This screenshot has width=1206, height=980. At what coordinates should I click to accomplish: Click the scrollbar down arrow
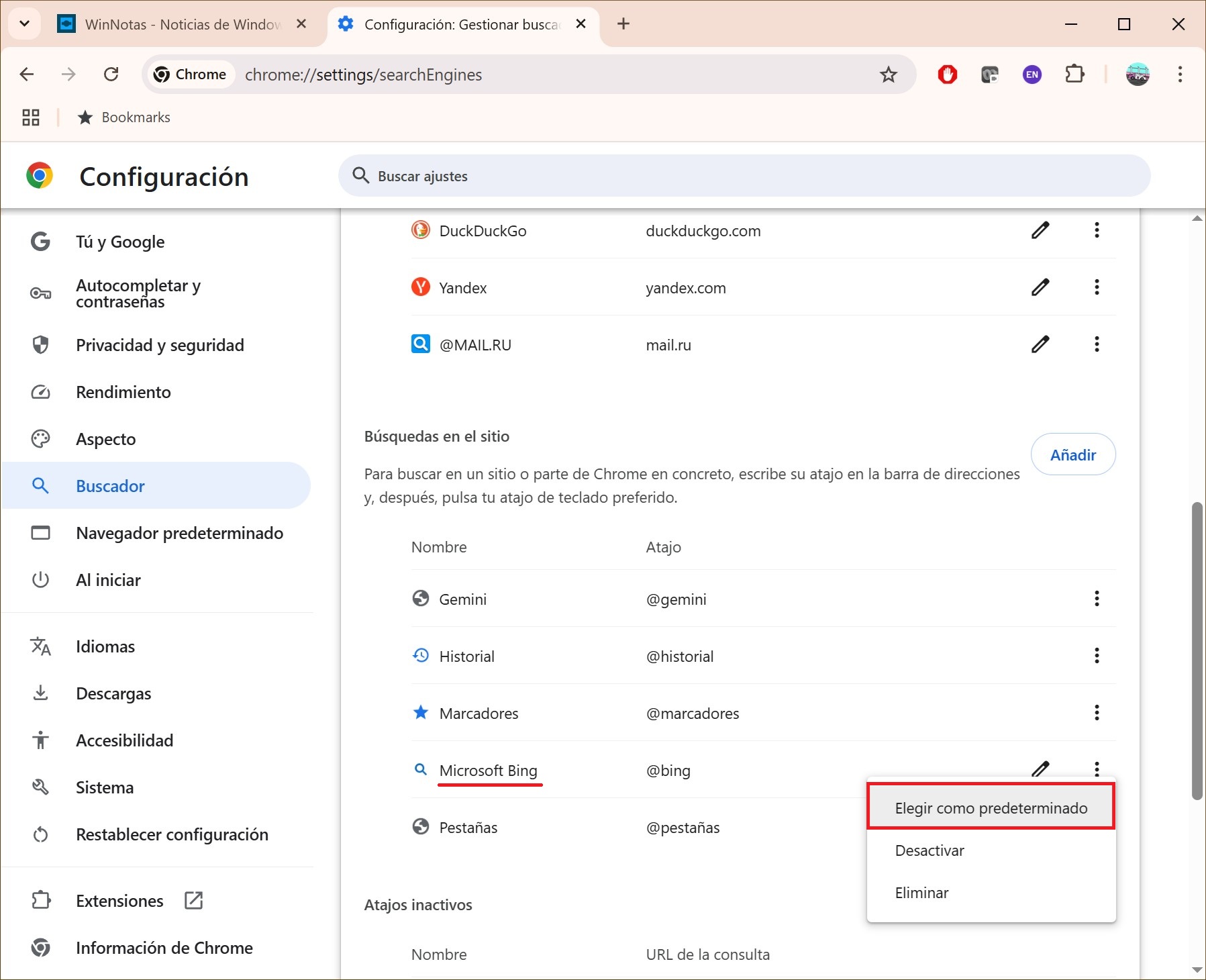click(x=1197, y=970)
